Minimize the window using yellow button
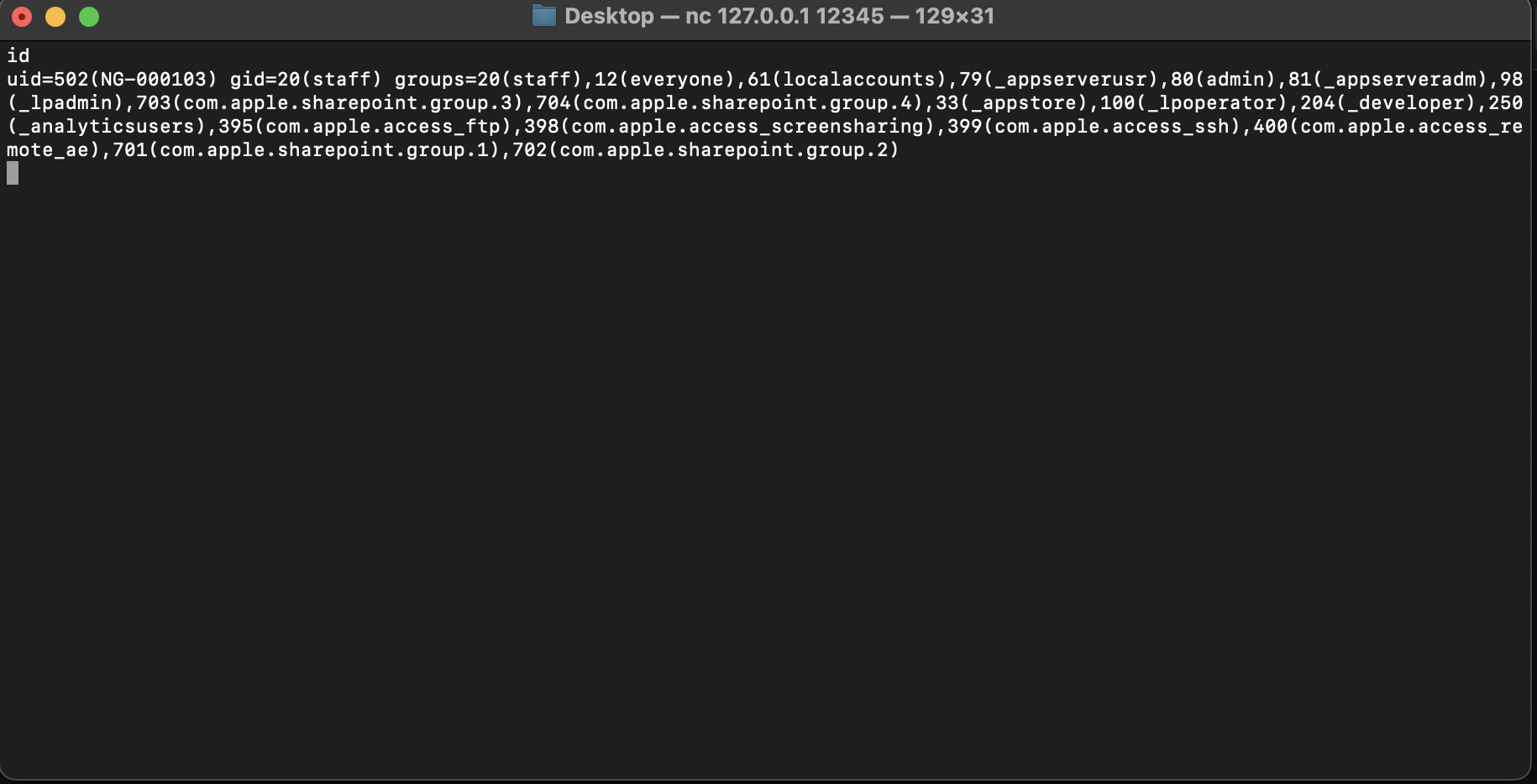Image resolution: width=1537 pixels, height=784 pixels. [x=55, y=17]
